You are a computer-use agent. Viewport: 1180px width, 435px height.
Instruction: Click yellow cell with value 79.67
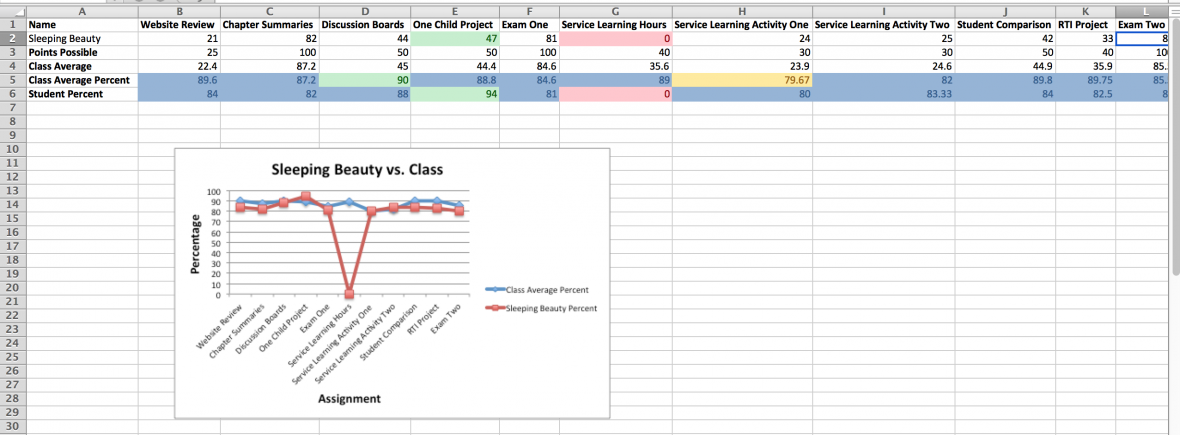742,80
